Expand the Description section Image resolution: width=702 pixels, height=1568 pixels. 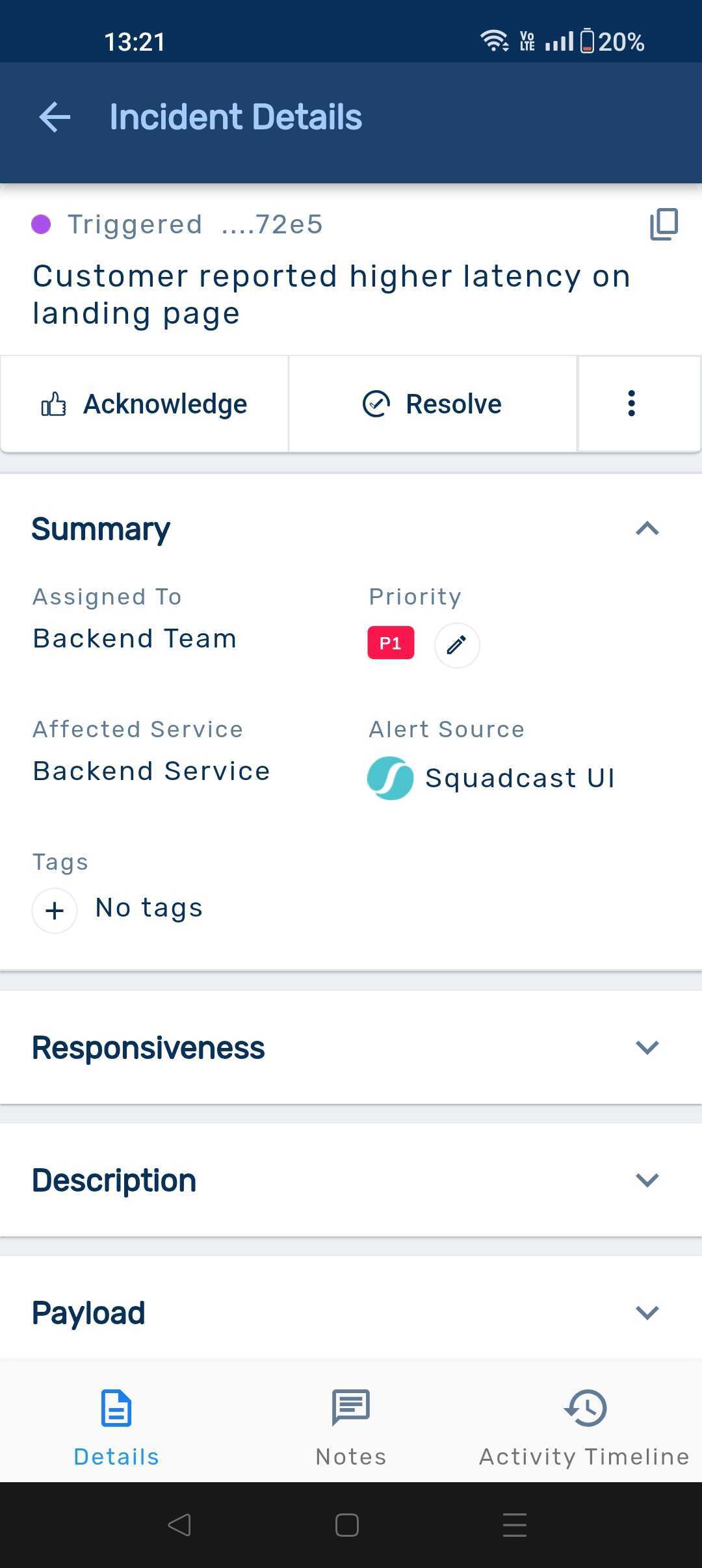[x=647, y=1180]
